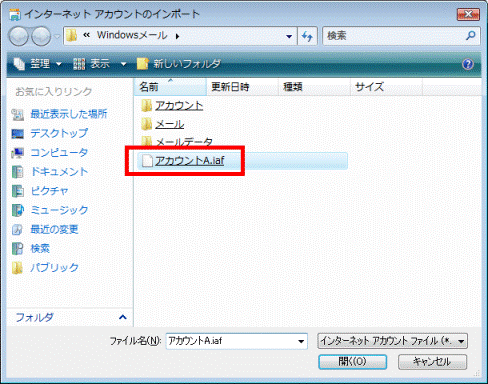Image resolution: width=488 pixels, height=384 pixels.
Task: Click the folder icon of アカウント
Action: tap(146, 106)
